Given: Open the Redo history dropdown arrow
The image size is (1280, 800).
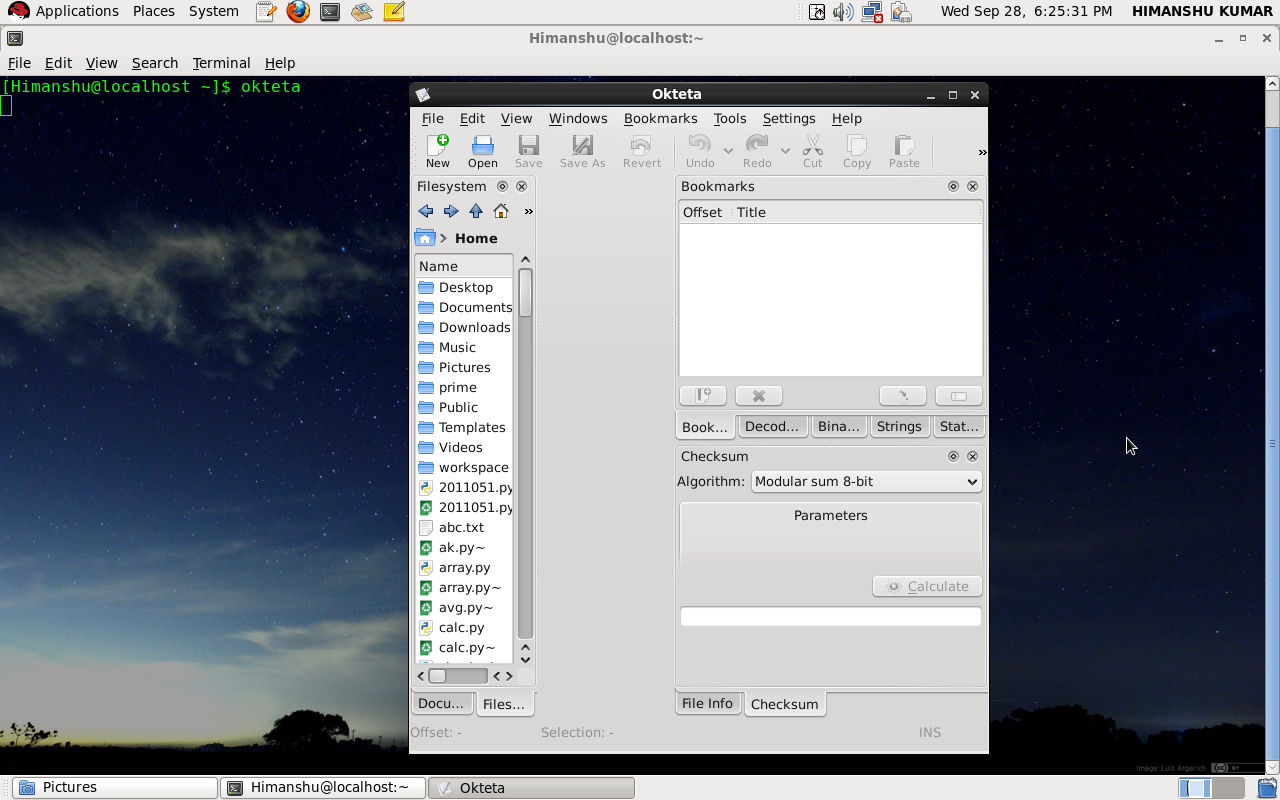Looking at the screenshot, I should (x=785, y=151).
